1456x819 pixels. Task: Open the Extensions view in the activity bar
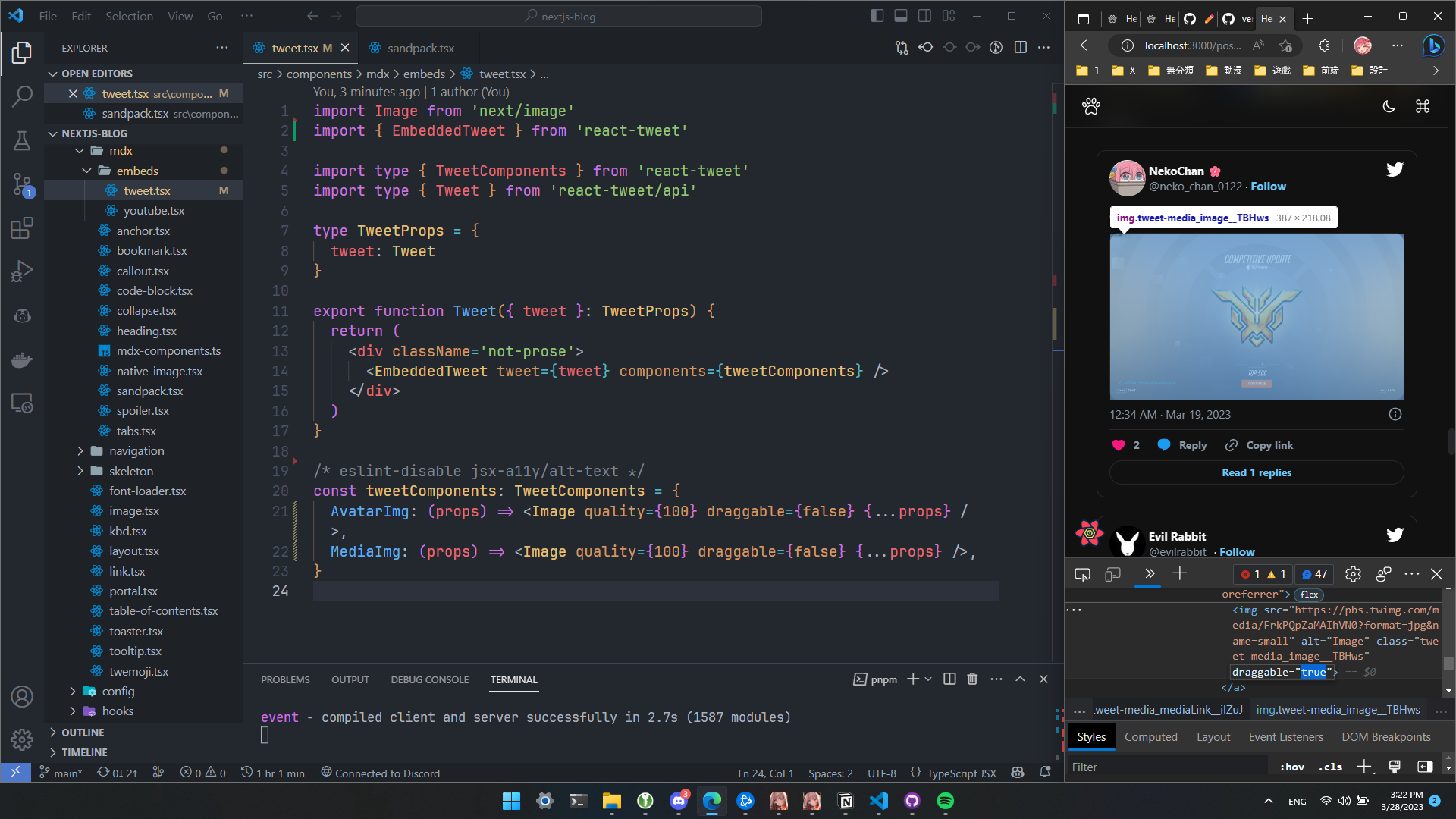coord(22,227)
